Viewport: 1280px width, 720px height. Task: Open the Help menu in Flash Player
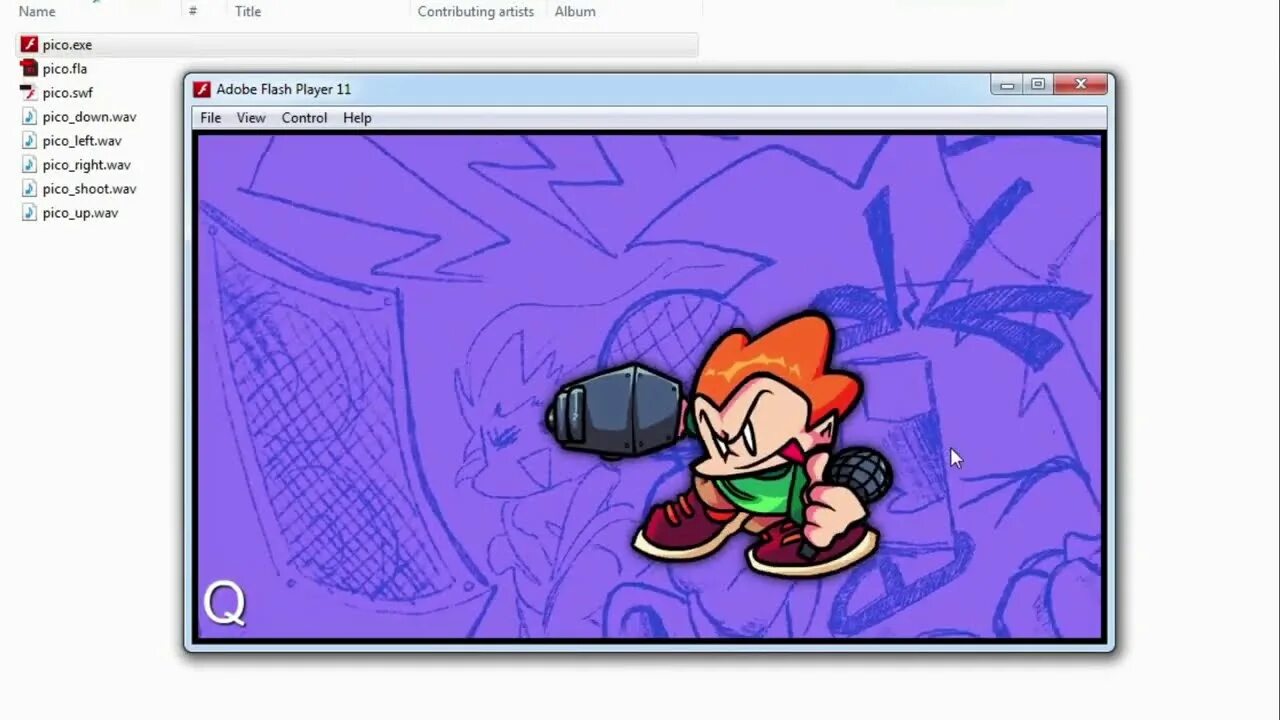pos(357,118)
